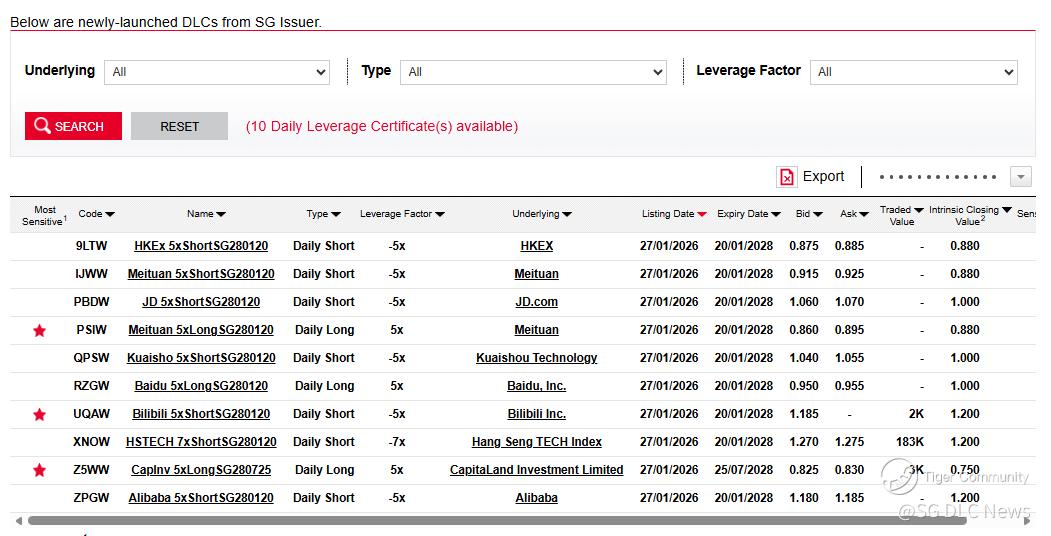The image size is (1051, 536).
Task: Click the Listing Date red sort arrow
Action: coord(702,214)
